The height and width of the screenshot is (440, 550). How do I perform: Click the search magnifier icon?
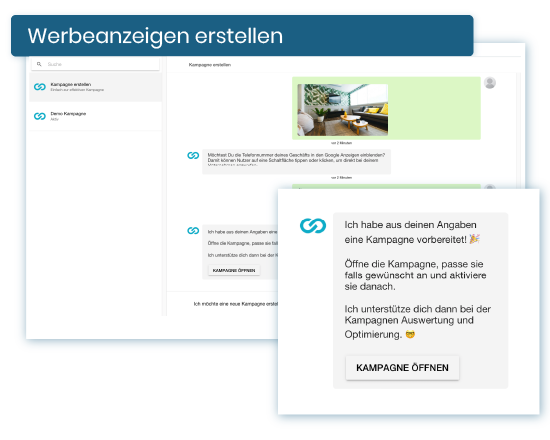(39, 64)
